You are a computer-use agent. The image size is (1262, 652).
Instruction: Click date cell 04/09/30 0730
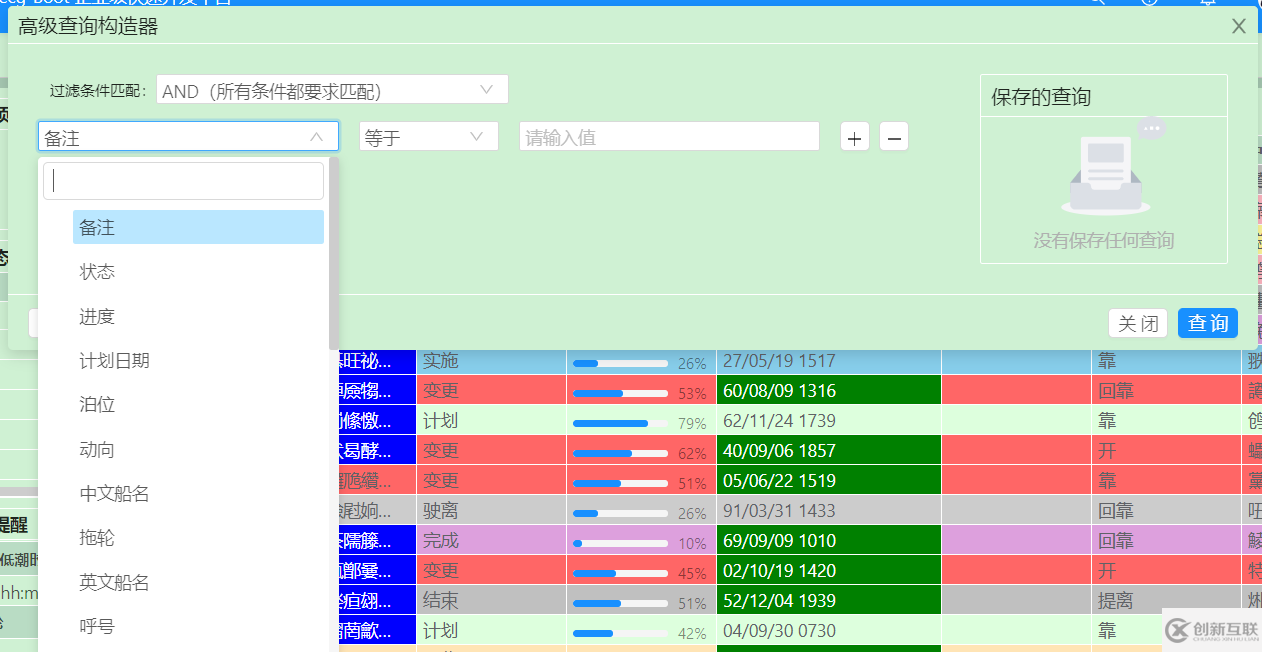(829, 630)
